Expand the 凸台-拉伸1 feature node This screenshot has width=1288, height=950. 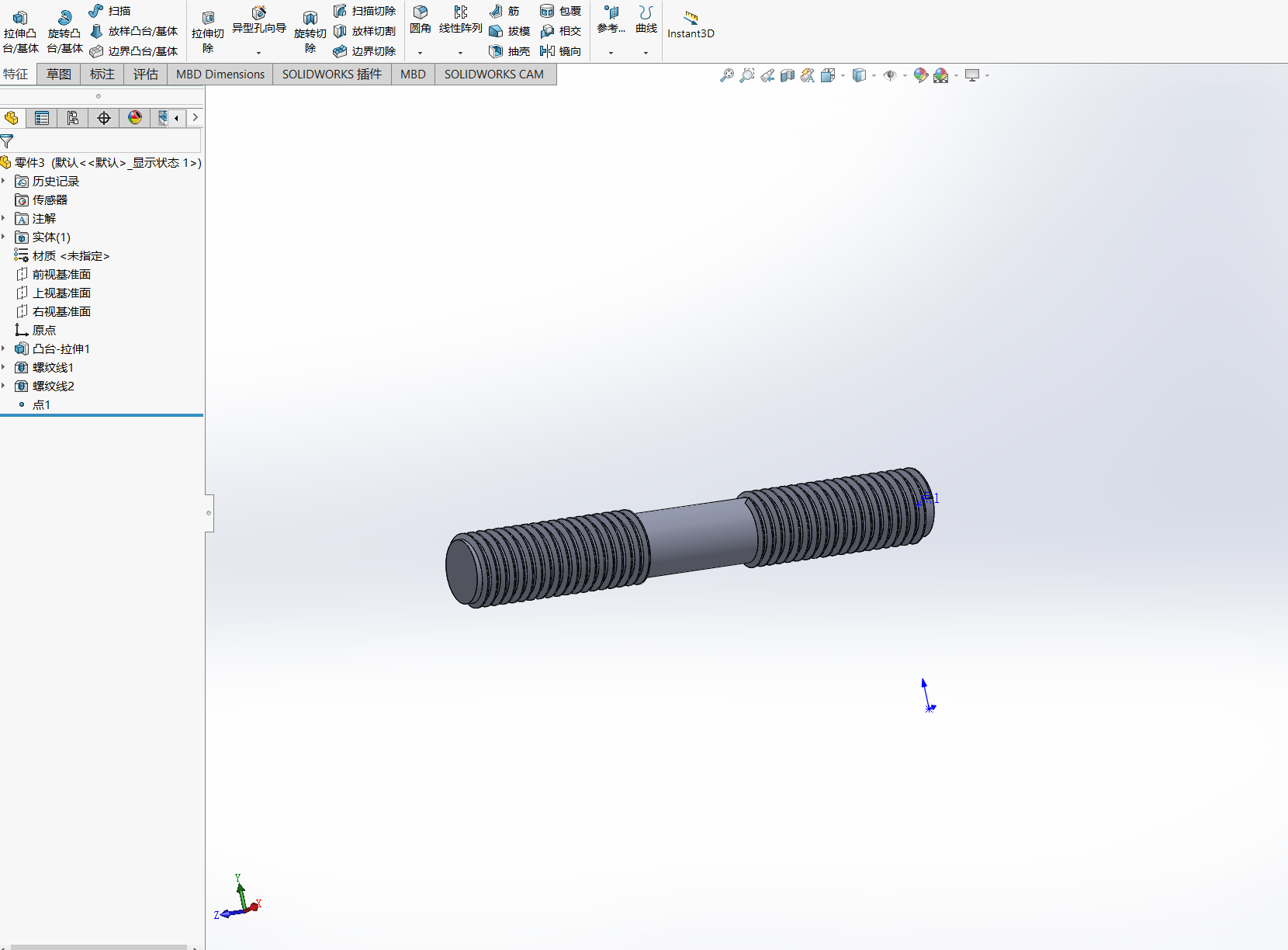tap(5, 348)
